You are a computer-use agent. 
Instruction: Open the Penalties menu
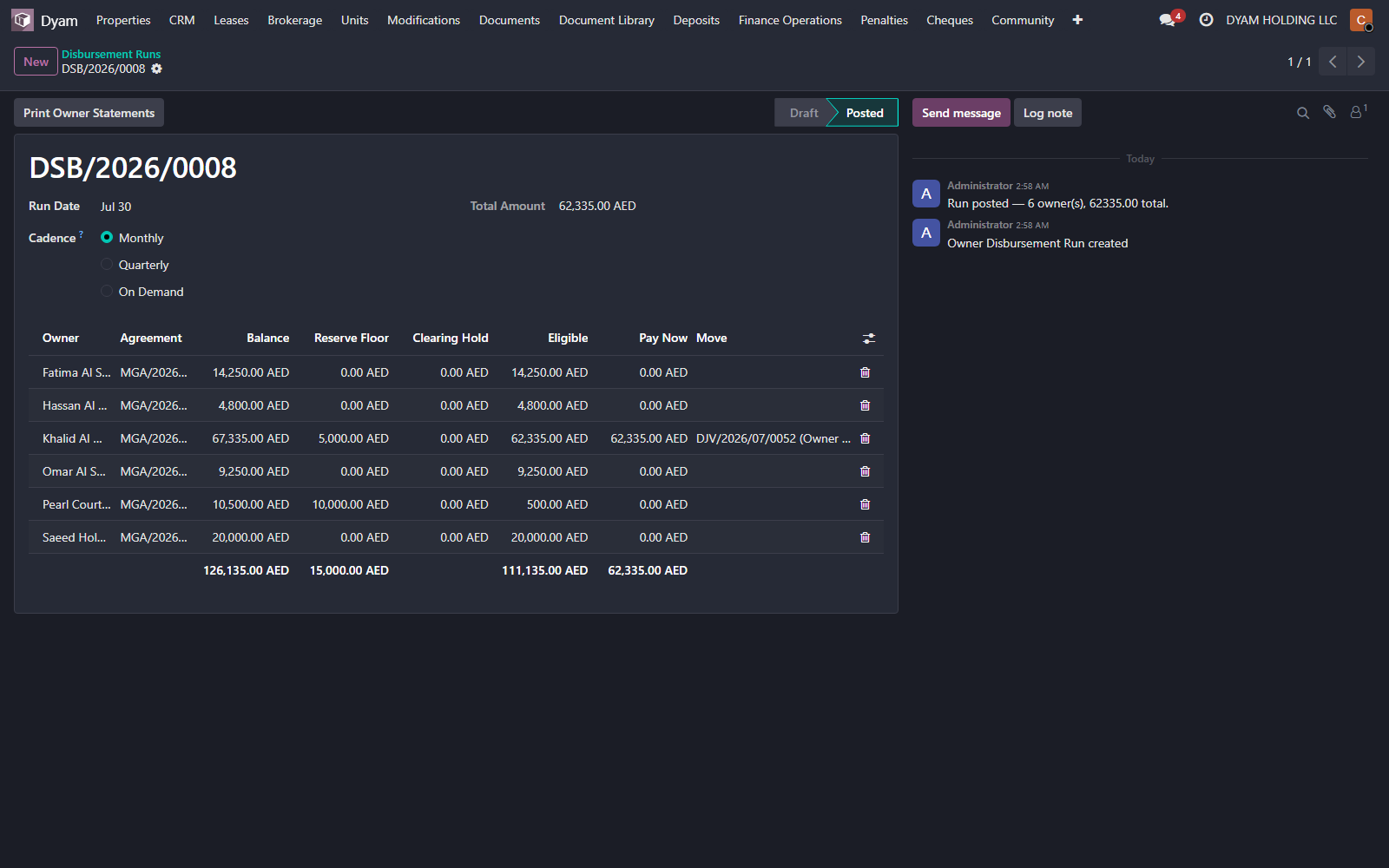[884, 20]
